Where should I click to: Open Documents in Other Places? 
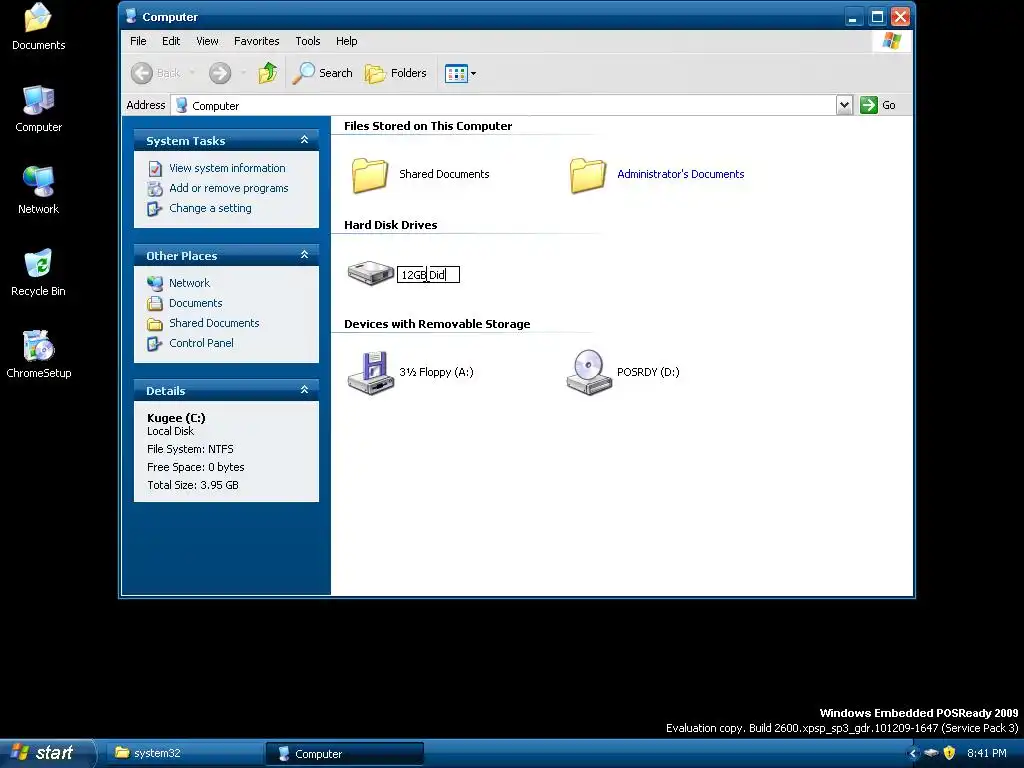[195, 303]
